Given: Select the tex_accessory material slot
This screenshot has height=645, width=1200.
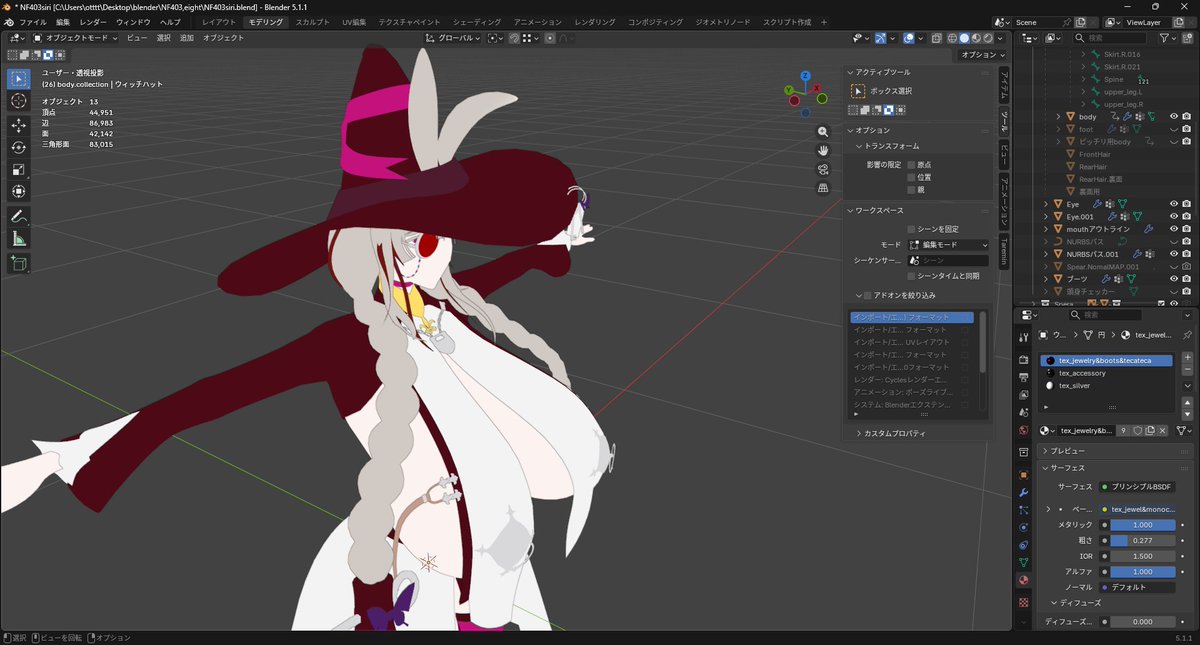Looking at the screenshot, I should [1107, 373].
